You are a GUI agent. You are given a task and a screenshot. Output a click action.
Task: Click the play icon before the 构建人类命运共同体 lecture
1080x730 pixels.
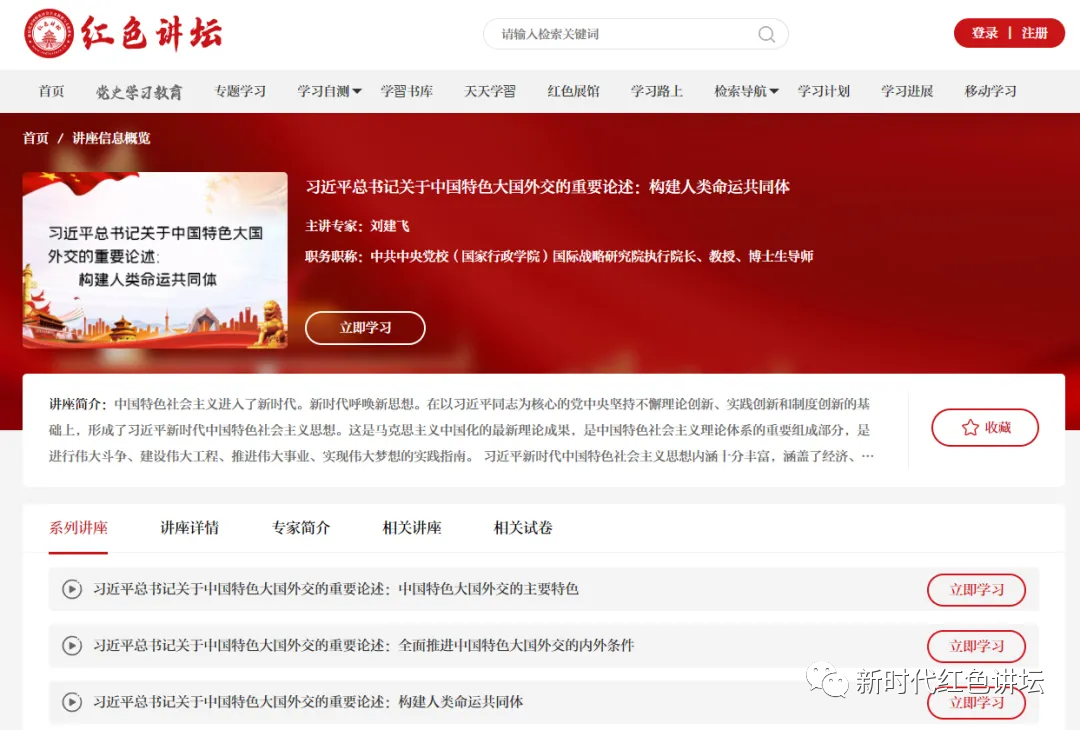point(70,702)
